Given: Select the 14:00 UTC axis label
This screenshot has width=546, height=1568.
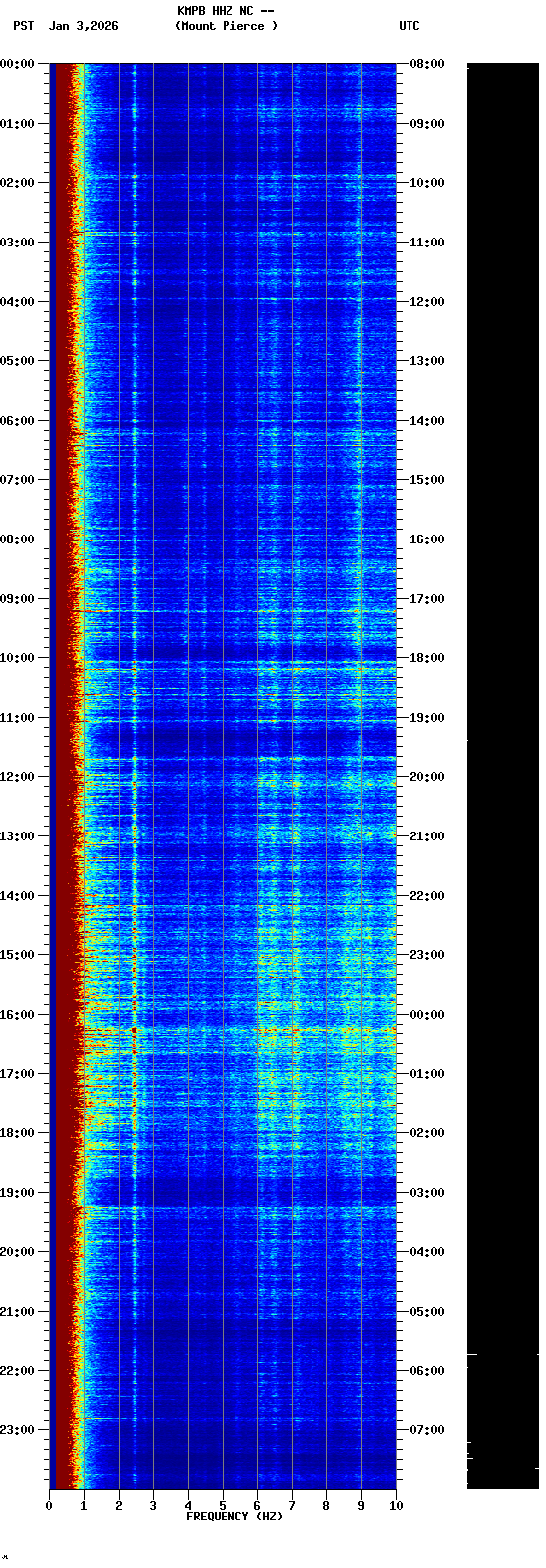Looking at the screenshot, I should point(427,421).
